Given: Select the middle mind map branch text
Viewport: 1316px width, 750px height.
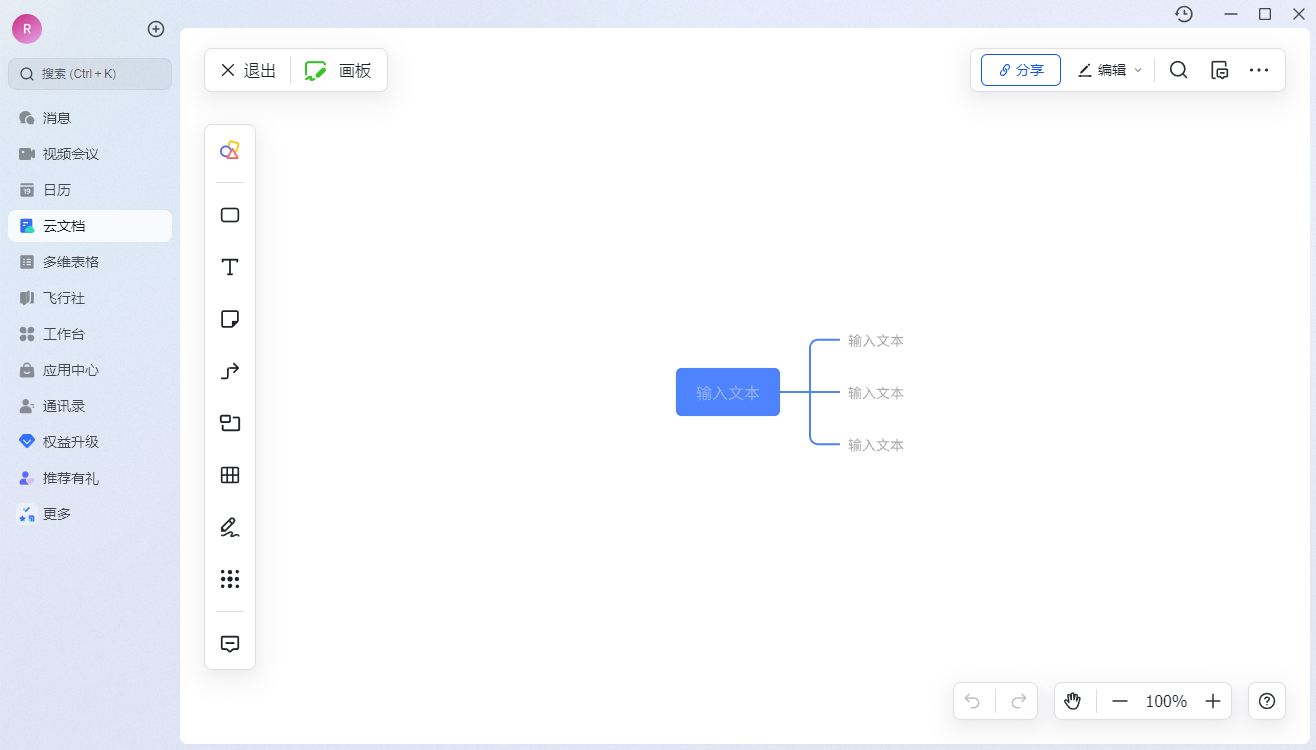Looking at the screenshot, I should coord(876,393).
